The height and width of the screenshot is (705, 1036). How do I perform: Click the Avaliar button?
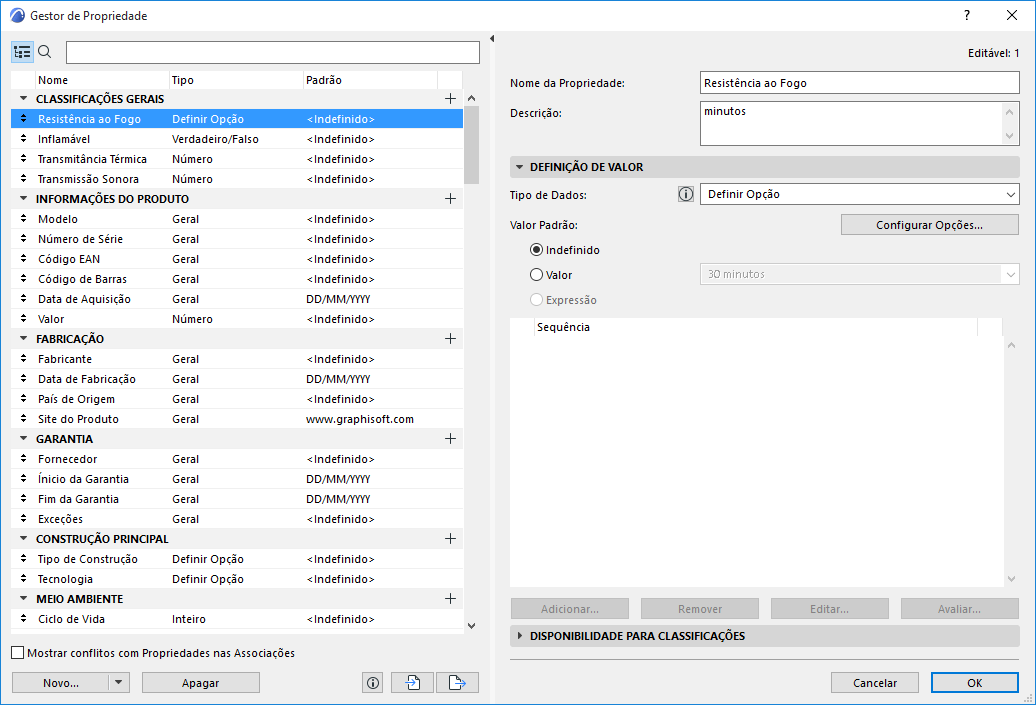959,609
